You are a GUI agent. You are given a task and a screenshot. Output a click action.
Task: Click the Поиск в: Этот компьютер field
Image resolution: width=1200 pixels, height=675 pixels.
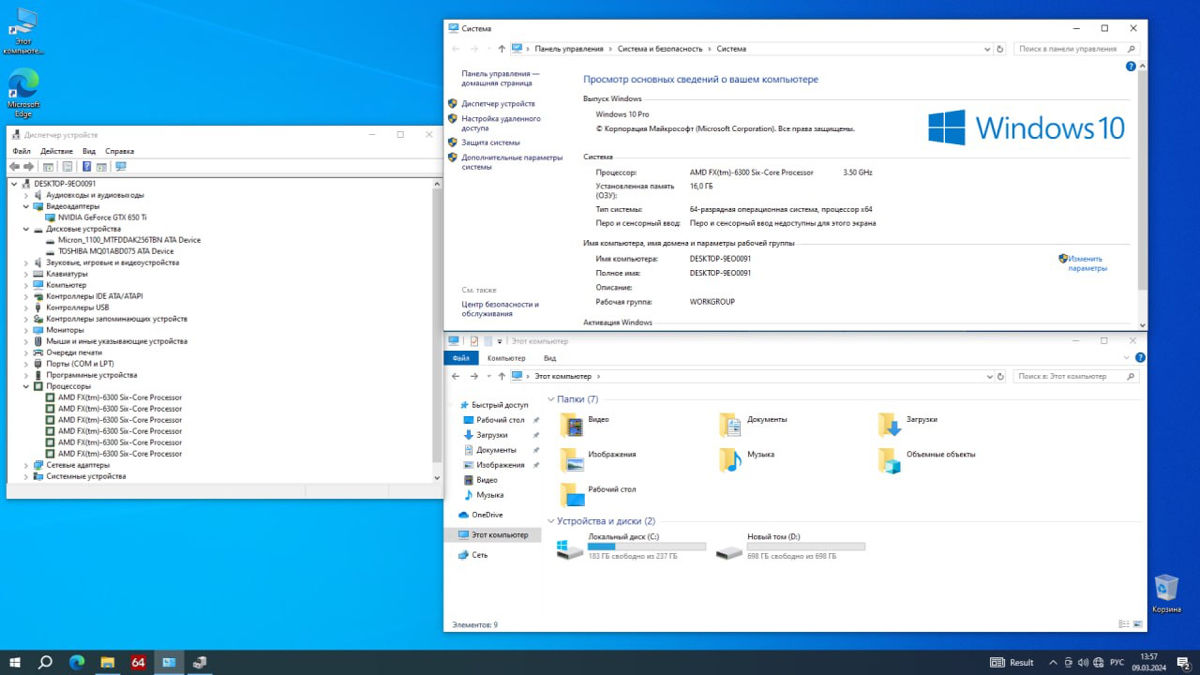pyautogui.click(x=1077, y=376)
